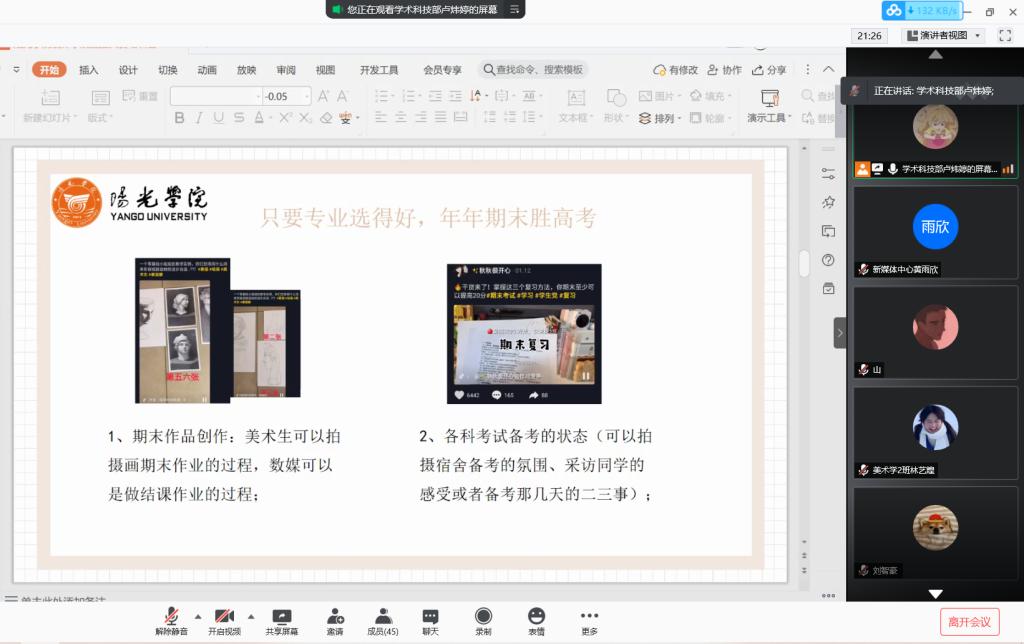1024x644 pixels.
Task: Expand video options arrow beside camera
Action: tap(250, 616)
